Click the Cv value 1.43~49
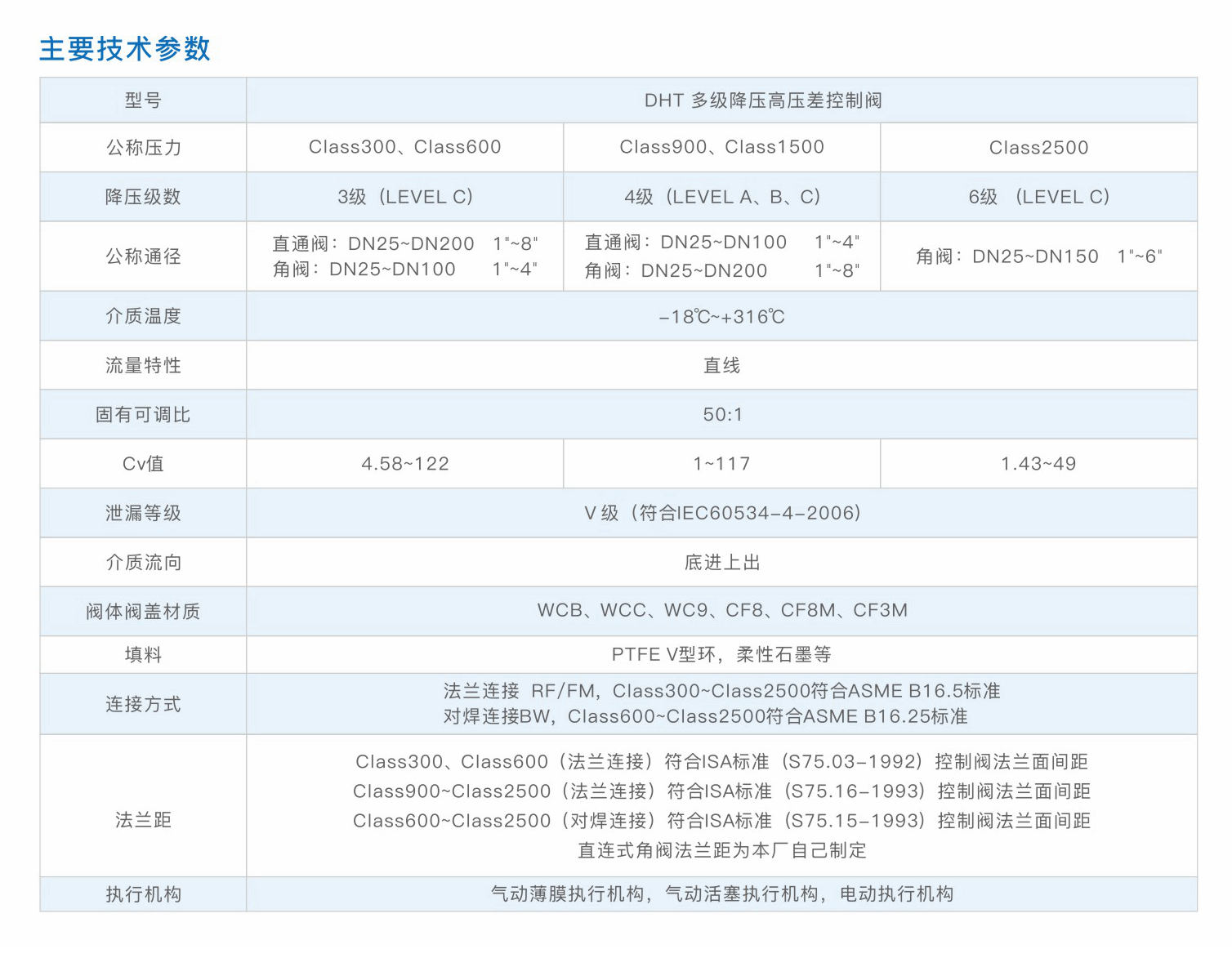Image resolution: width=1232 pixels, height=967 pixels. point(1038,464)
